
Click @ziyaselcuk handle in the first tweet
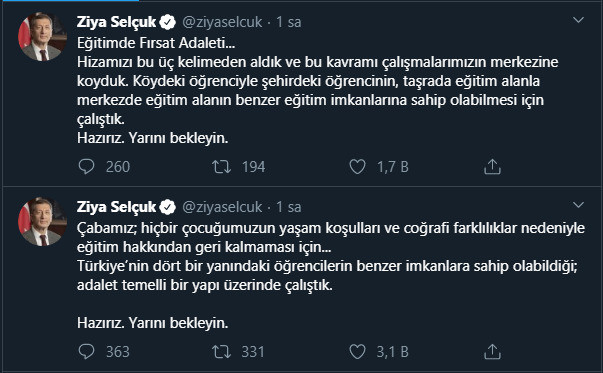click(x=222, y=22)
